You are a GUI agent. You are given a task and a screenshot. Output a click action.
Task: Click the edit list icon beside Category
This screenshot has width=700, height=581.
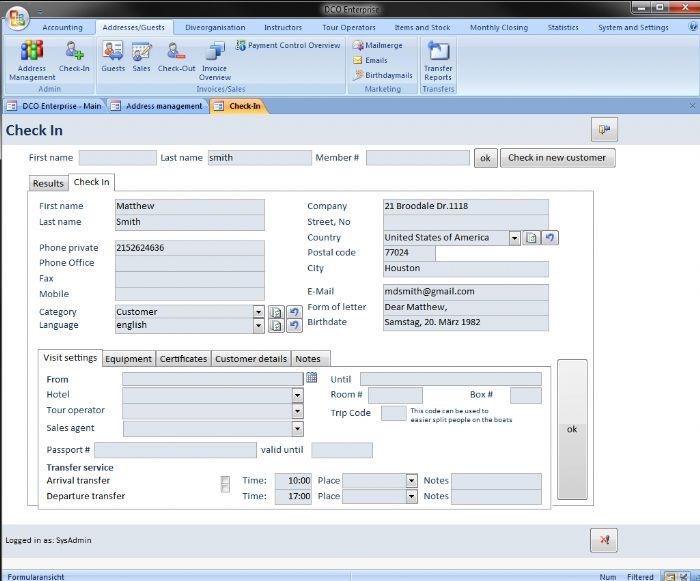pos(276,312)
